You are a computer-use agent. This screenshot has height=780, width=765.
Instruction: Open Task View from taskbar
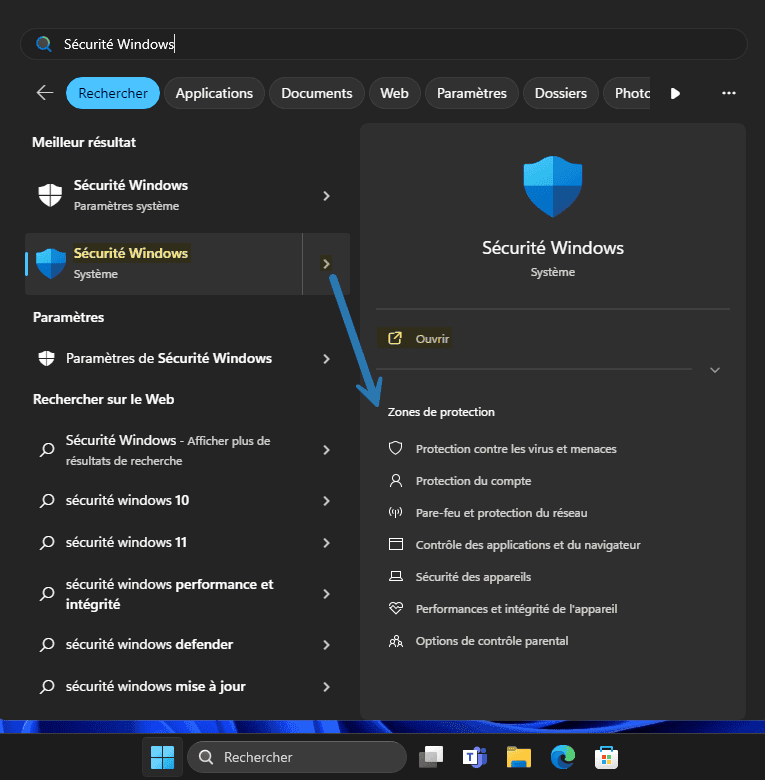(431, 757)
